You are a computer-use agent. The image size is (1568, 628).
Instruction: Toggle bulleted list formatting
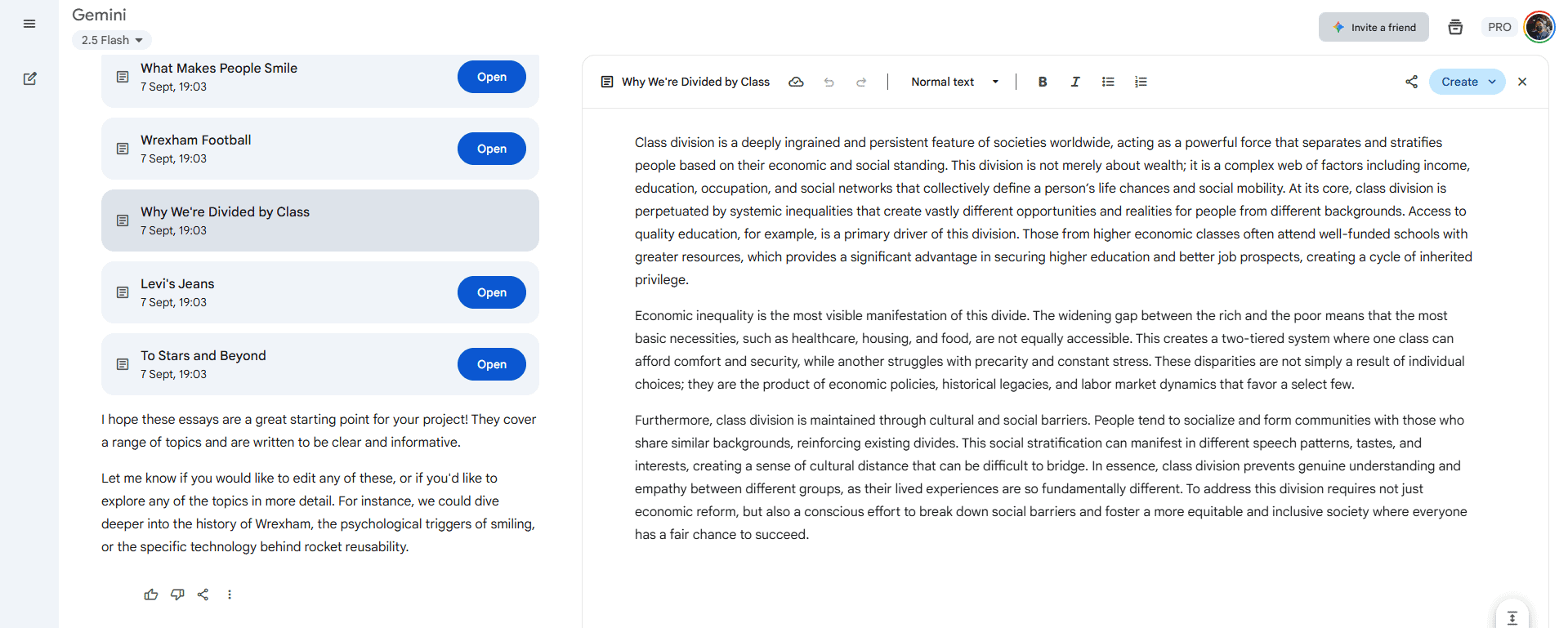1108,82
